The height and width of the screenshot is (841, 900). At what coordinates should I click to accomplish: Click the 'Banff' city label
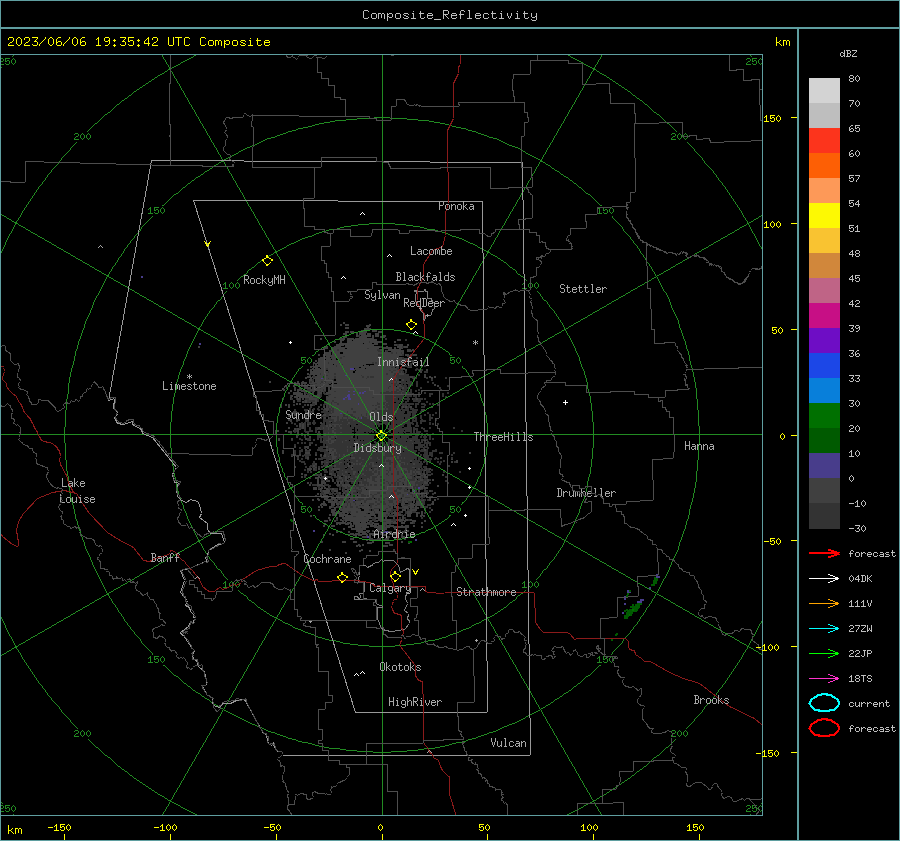[x=165, y=557]
